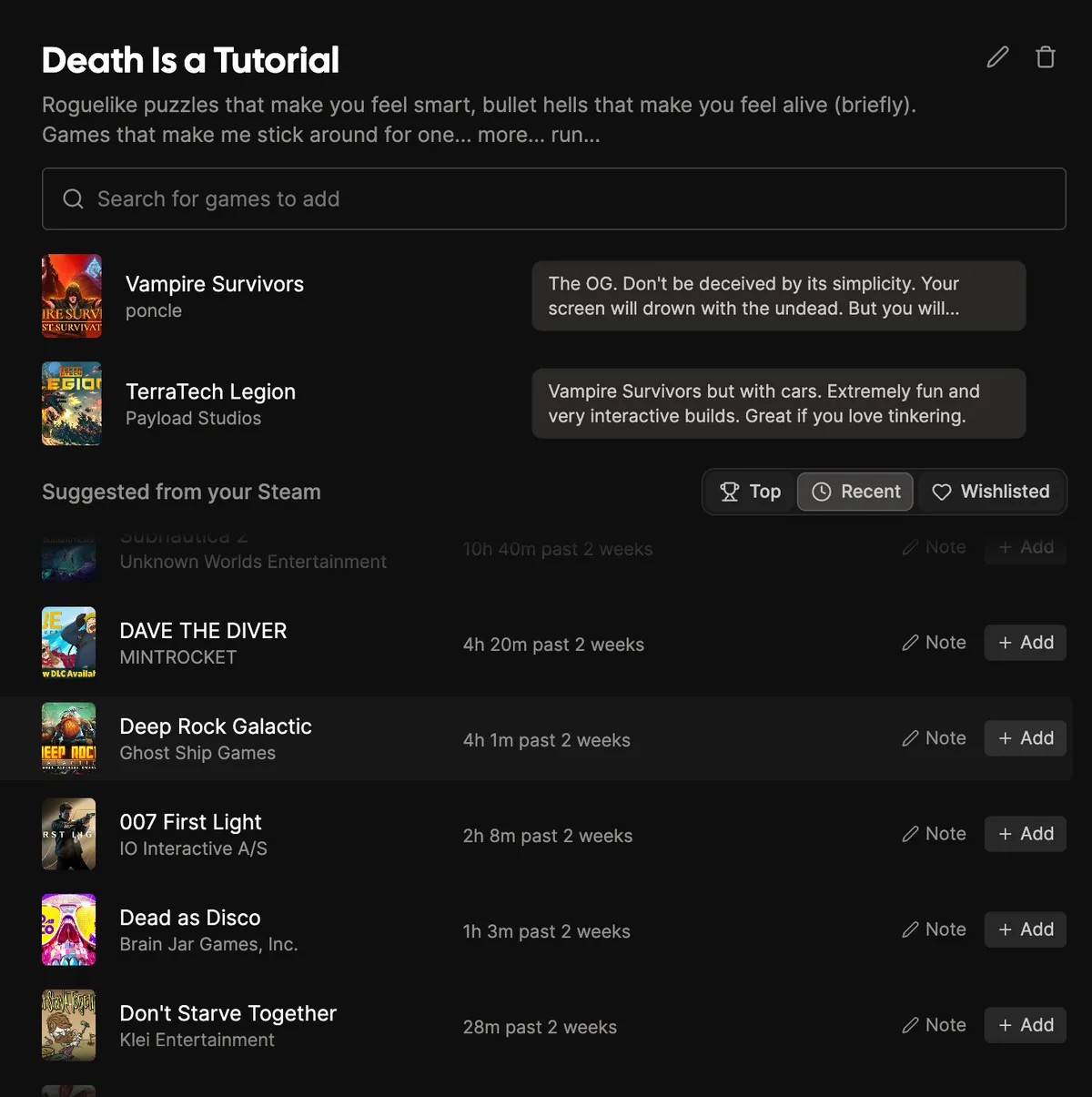1092x1097 pixels.
Task: Add Deep Rock Galactic to the list
Action: point(1026,738)
